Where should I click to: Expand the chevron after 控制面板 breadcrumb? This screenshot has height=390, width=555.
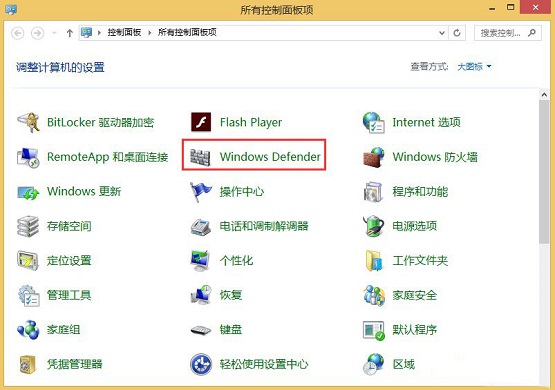coord(149,33)
